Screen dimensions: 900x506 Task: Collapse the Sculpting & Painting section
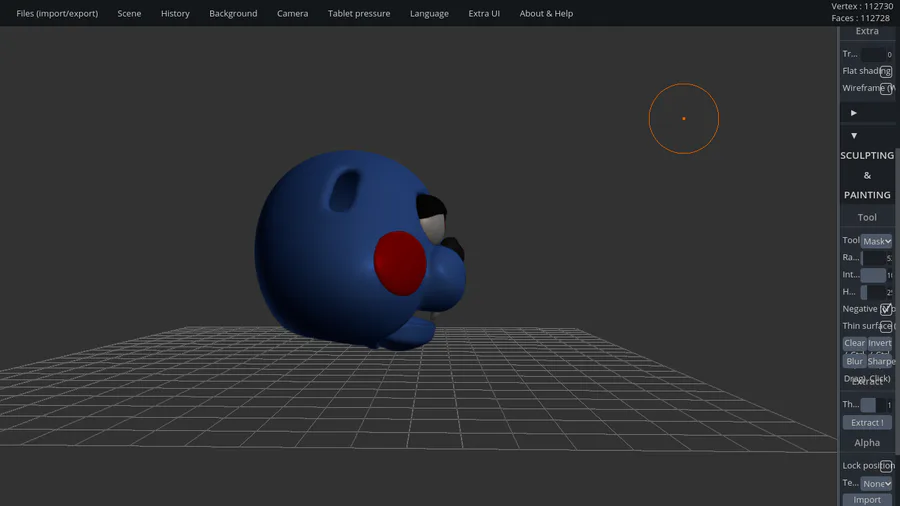854,136
